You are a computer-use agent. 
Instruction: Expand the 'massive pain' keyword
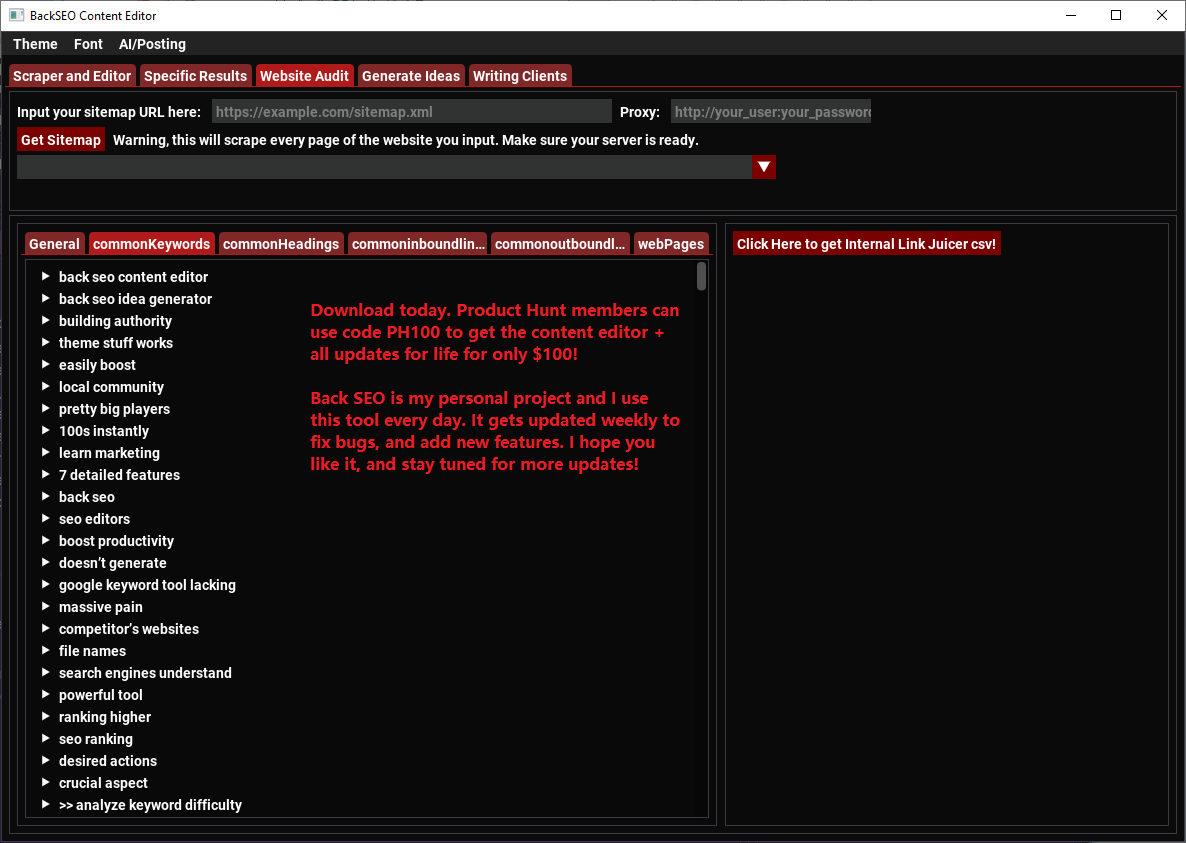(45, 606)
